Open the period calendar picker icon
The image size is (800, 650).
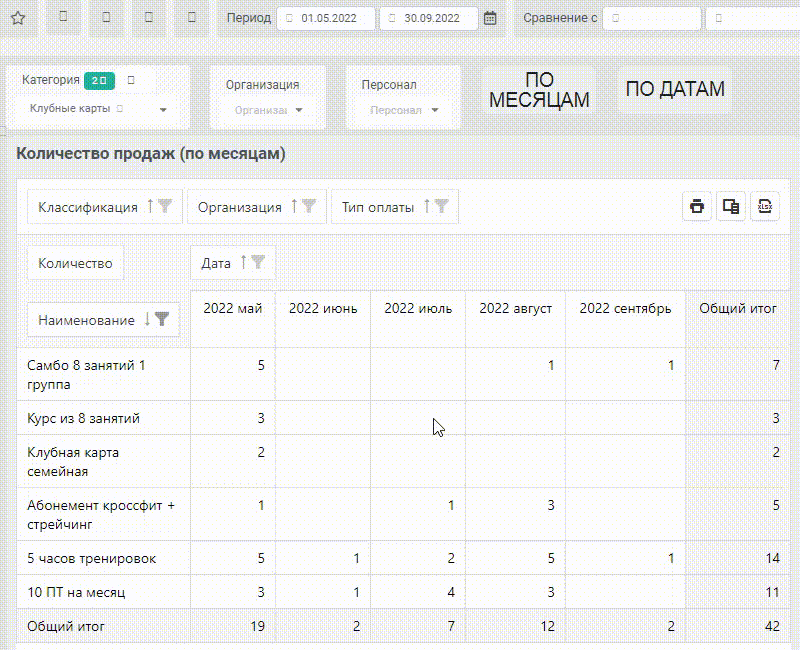490,18
